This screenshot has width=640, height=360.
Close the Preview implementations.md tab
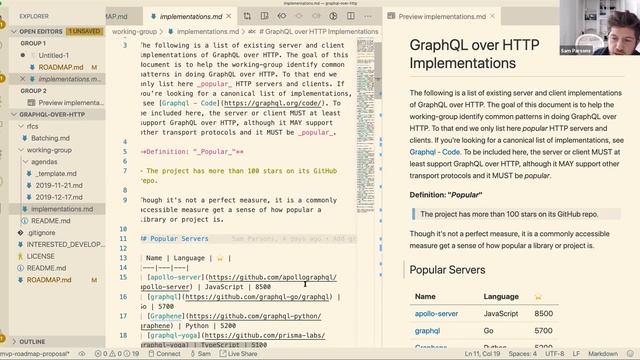492,16
